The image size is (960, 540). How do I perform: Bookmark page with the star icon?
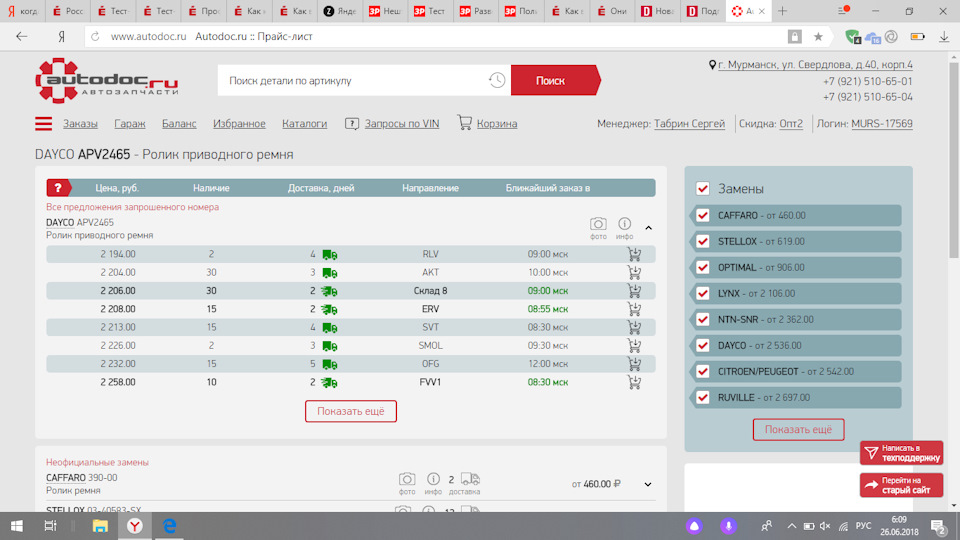pos(818,37)
